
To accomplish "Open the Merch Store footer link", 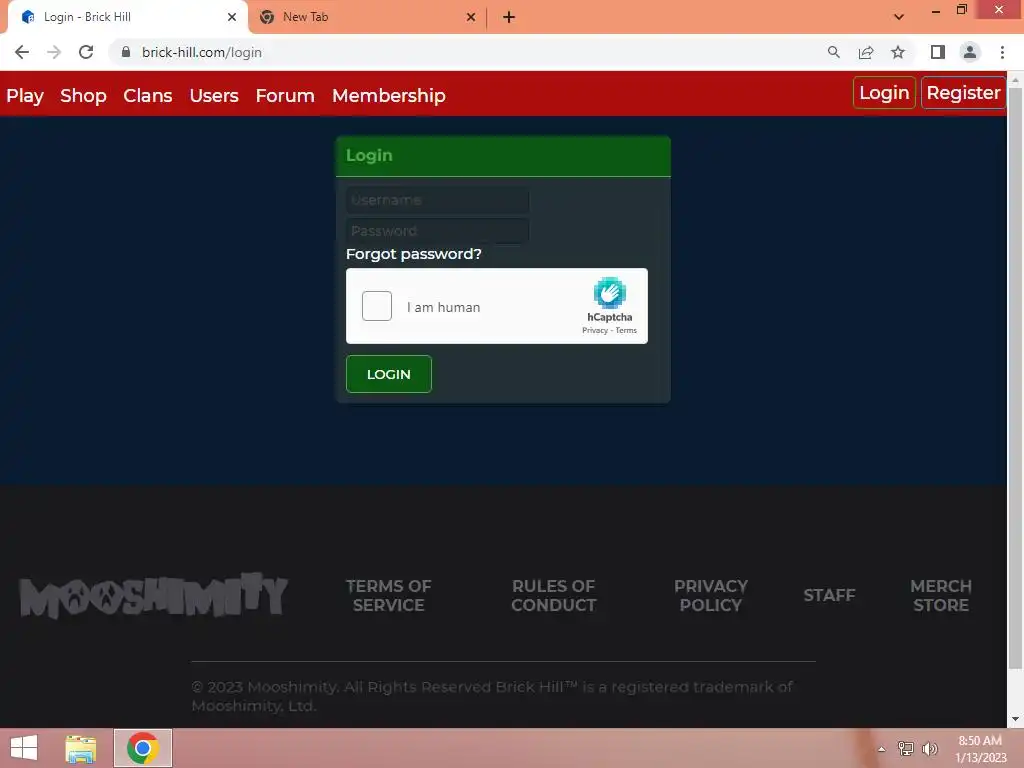I will (x=940, y=595).
